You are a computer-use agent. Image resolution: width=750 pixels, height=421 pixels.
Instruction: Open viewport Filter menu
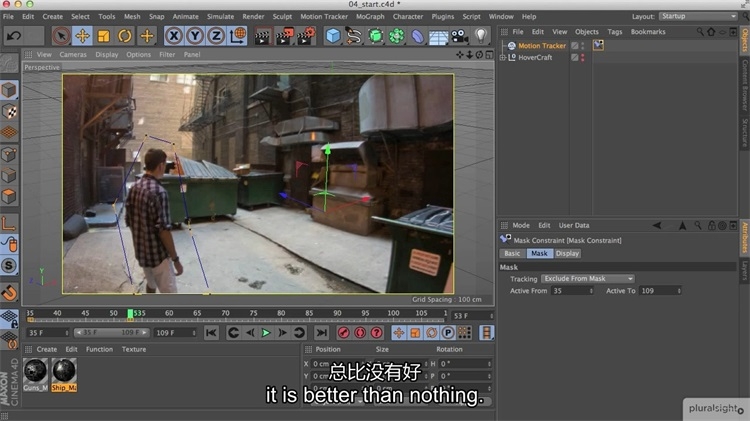(x=167, y=55)
